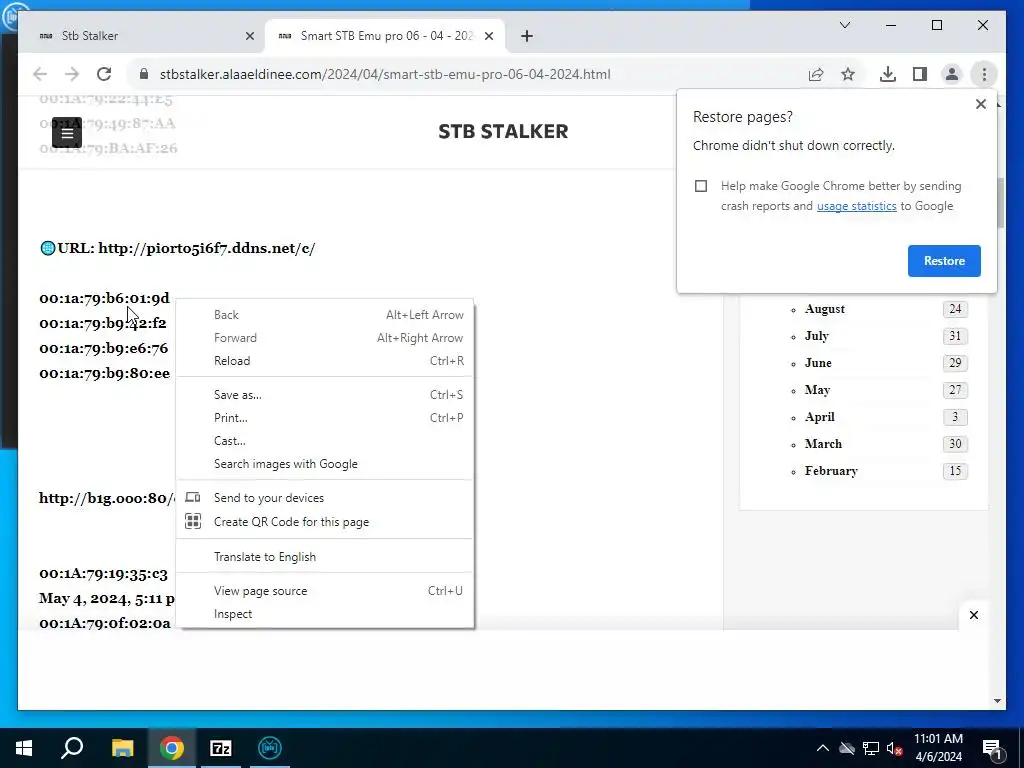Screen dimensions: 1024x768
Task: Click the Chrome taskbar icon
Action: 171,748
